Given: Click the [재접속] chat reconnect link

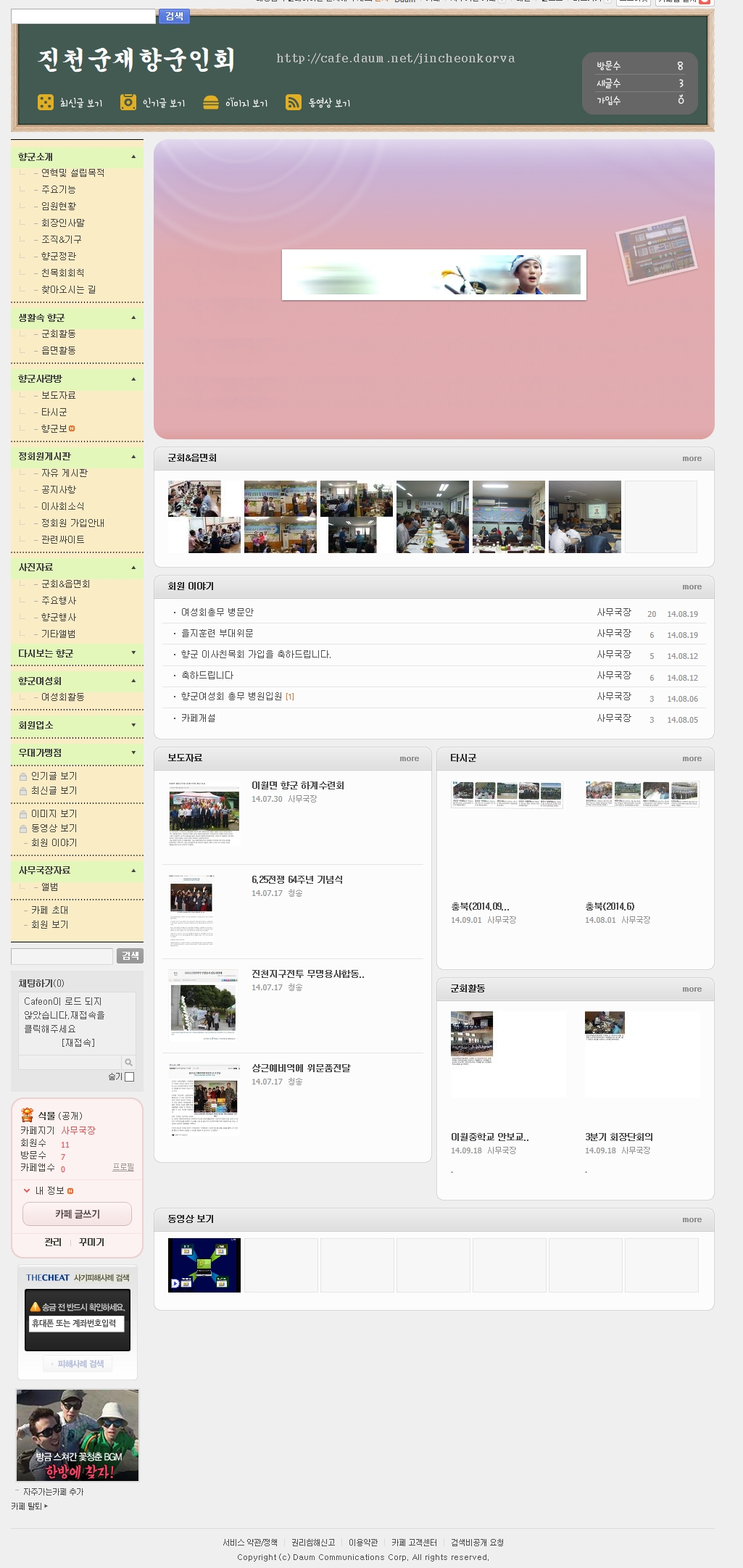Looking at the screenshot, I should (x=78, y=1042).
